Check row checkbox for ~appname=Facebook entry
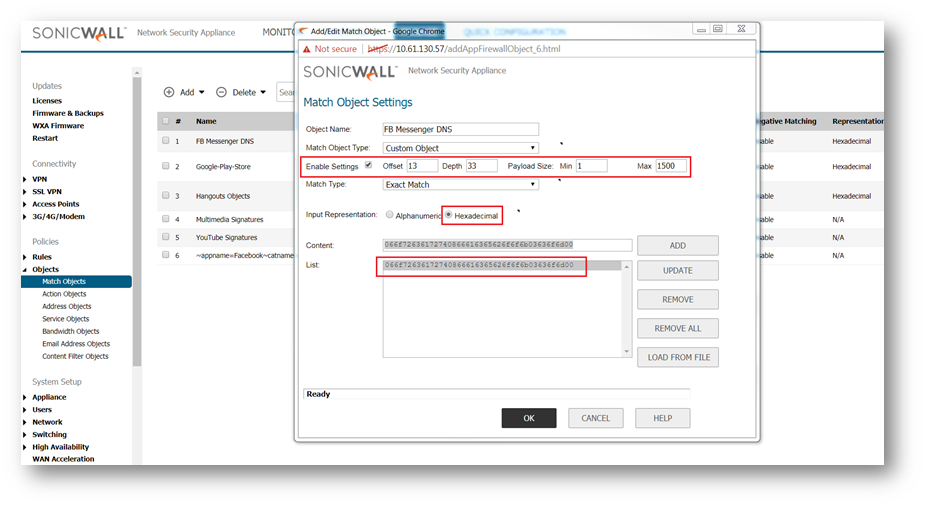The width and height of the screenshot is (926, 507). point(166,255)
